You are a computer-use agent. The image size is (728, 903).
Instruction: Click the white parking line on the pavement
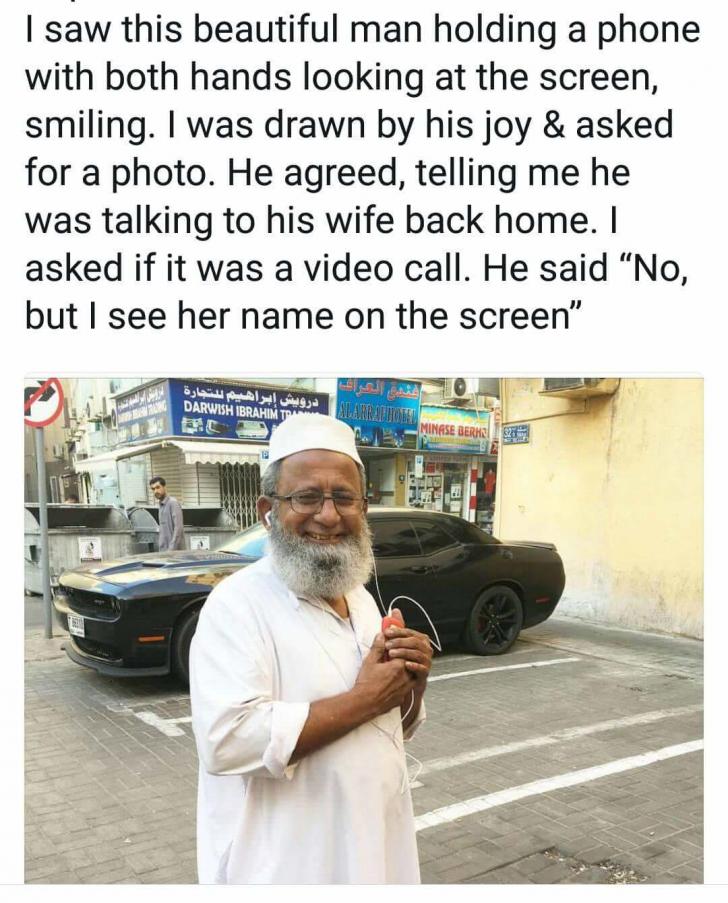pyautogui.click(x=559, y=781)
